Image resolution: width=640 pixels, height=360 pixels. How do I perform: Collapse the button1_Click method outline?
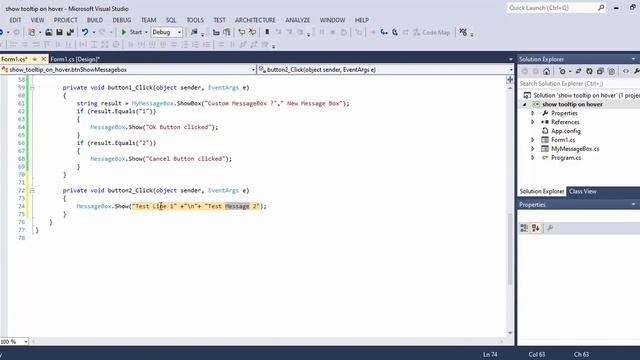32,87
